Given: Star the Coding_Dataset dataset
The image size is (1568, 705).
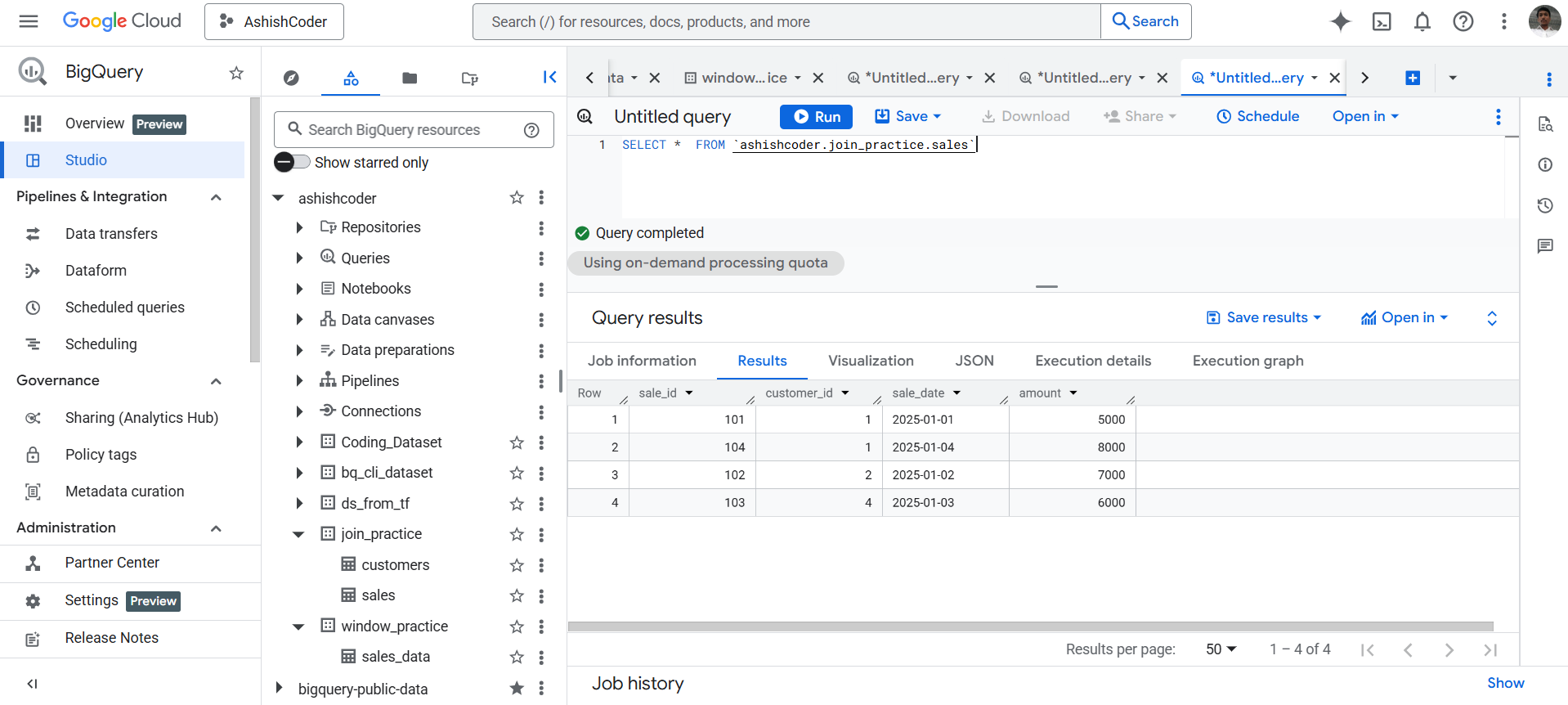Looking at the screenshot, I should tap(517, 442).
